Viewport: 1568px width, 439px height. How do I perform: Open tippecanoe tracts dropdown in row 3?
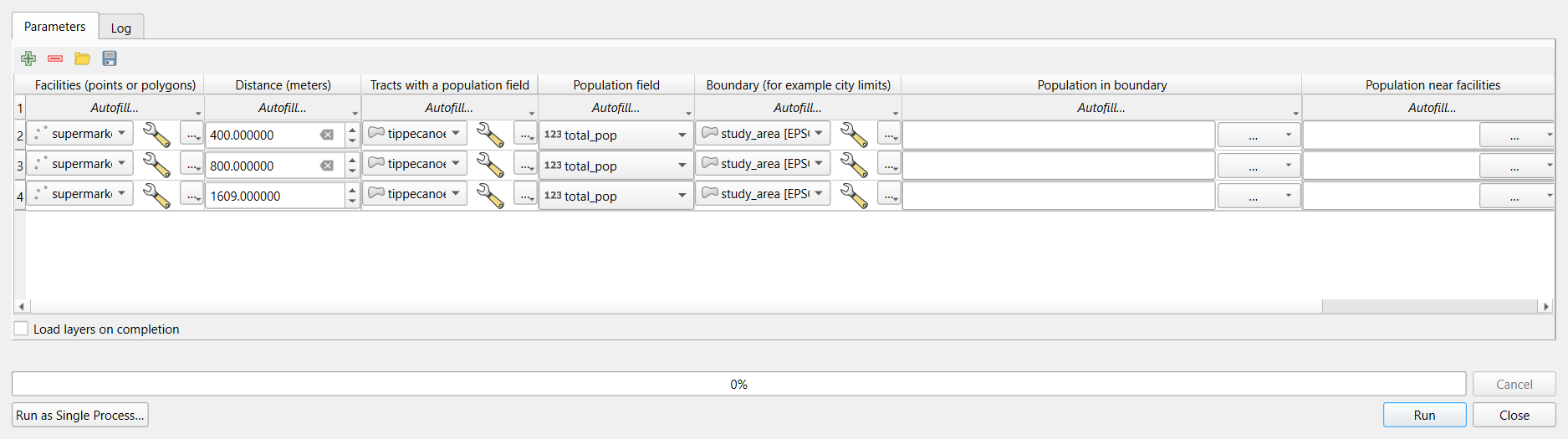415,164
